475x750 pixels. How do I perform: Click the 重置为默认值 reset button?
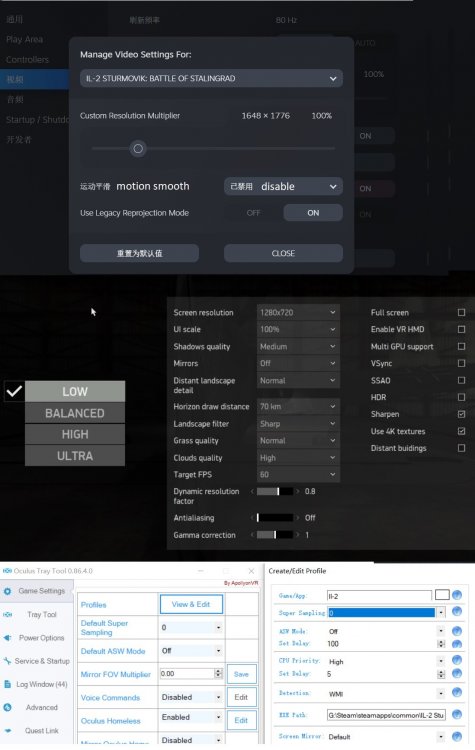139,253
